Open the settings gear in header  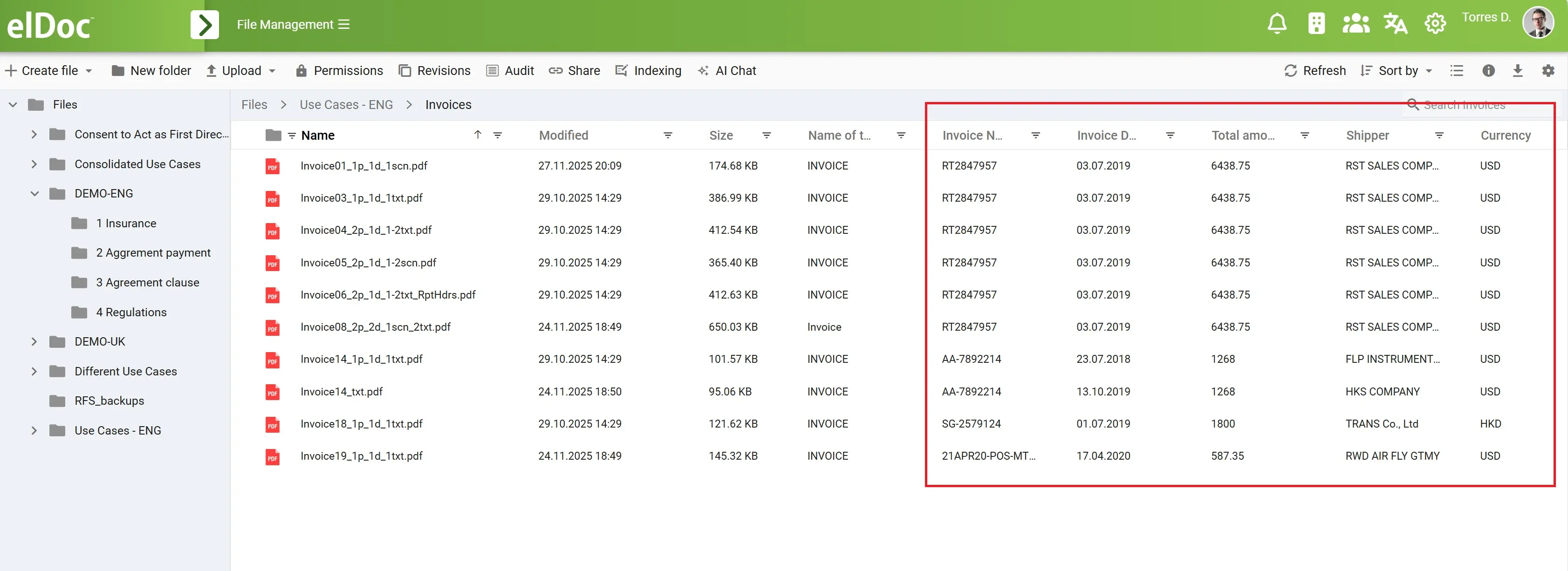tap(1435, 24)
